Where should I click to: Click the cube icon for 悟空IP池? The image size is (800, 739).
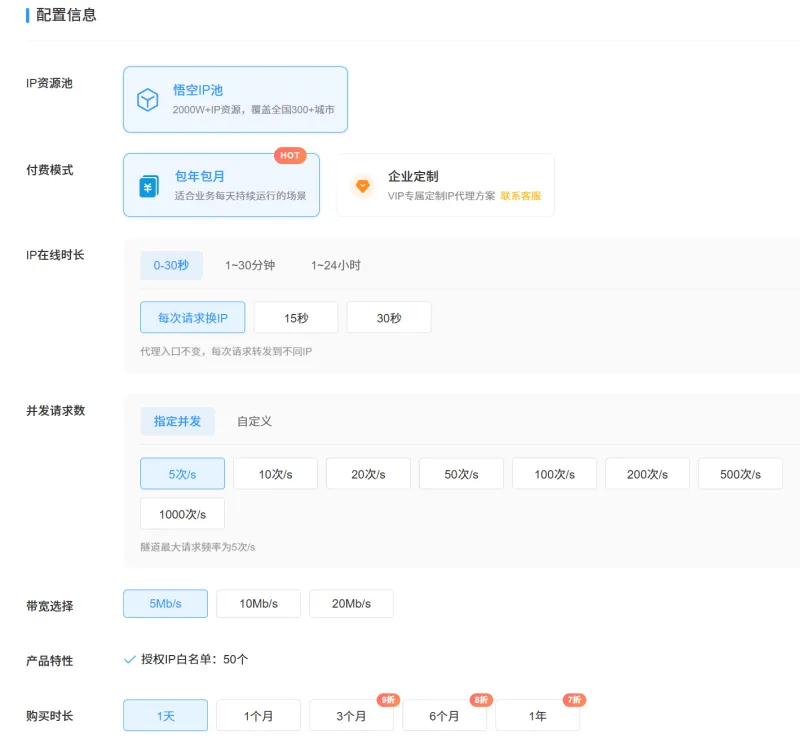(148, 100)
